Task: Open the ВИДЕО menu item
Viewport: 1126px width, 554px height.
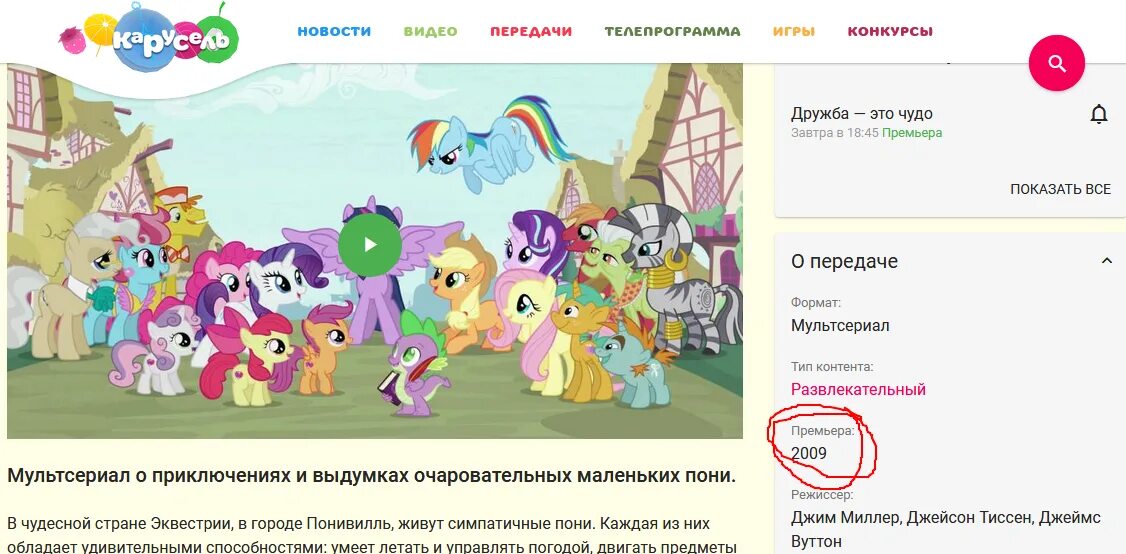Action: point(430,32)
